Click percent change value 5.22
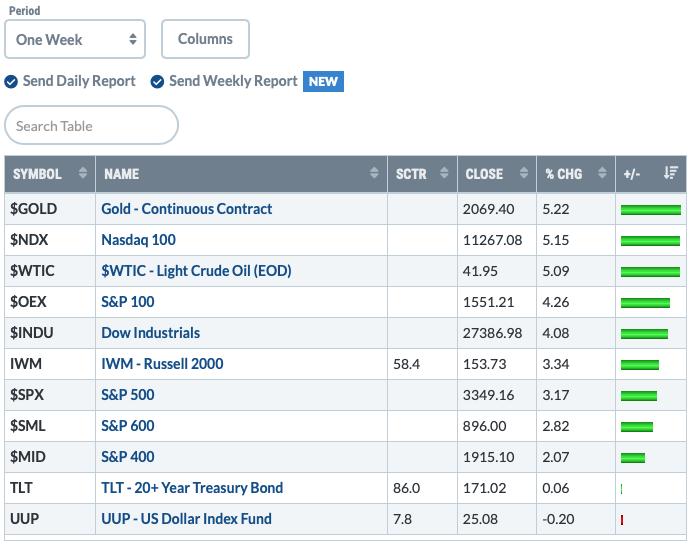 click(x=555, y=209)
